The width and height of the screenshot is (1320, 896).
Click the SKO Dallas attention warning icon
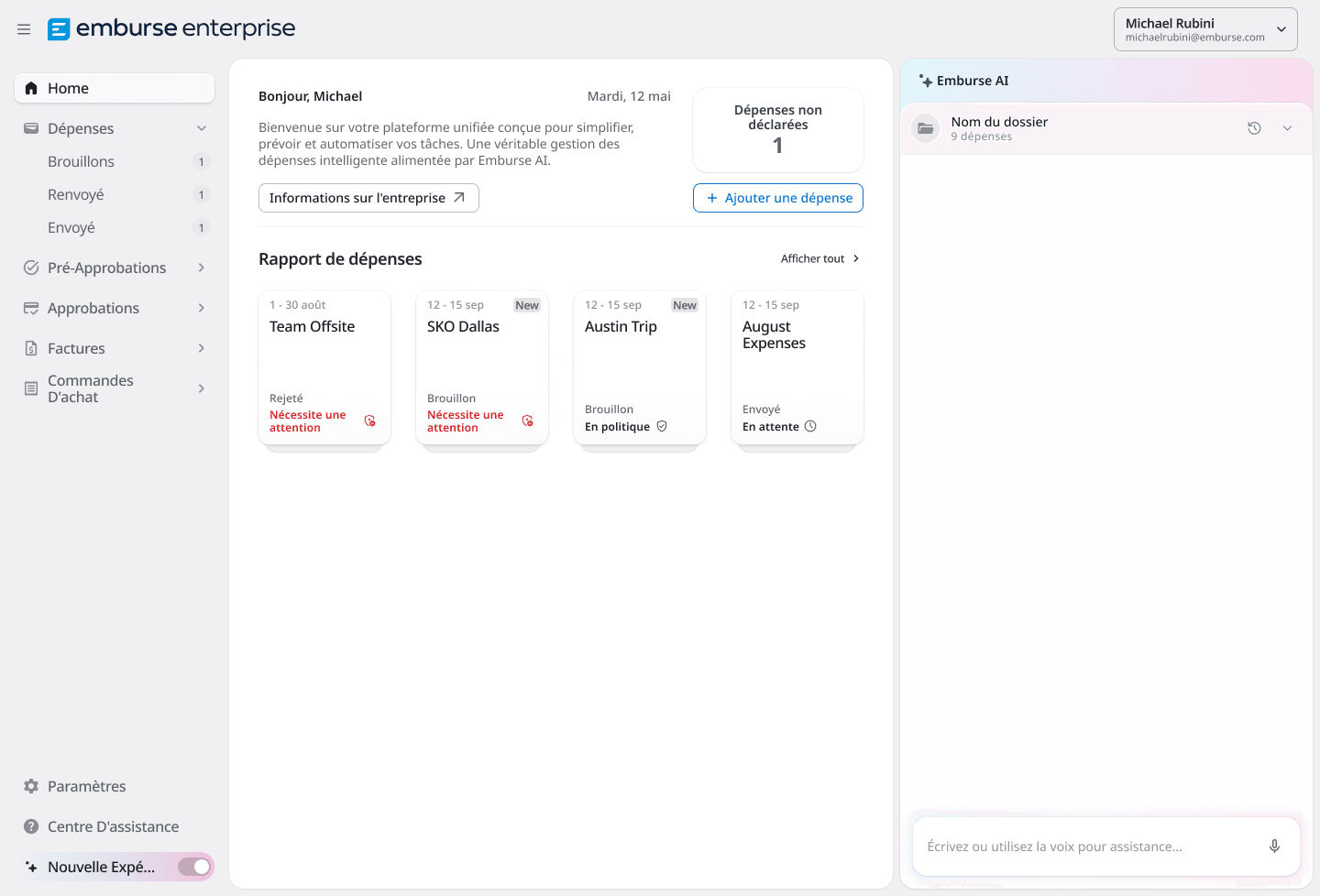point(528,421)
